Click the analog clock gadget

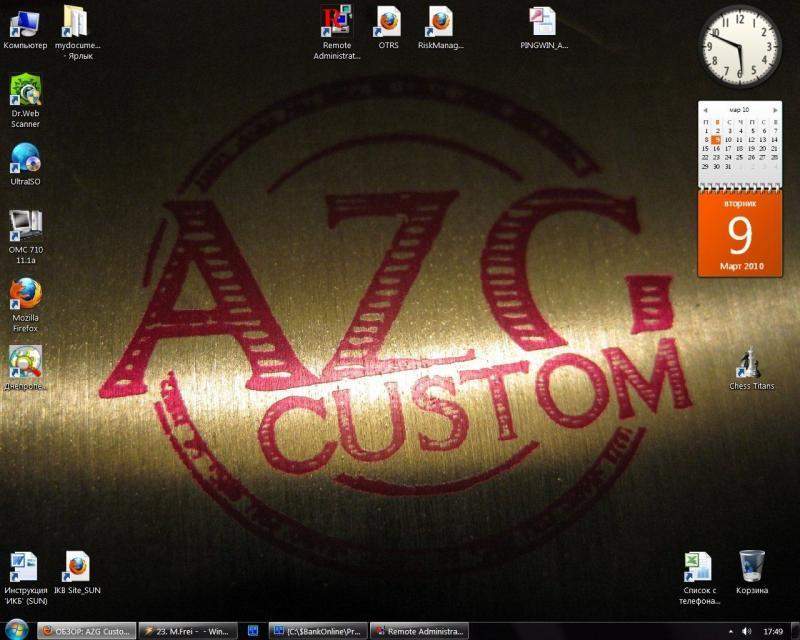[x=740, y=46]
